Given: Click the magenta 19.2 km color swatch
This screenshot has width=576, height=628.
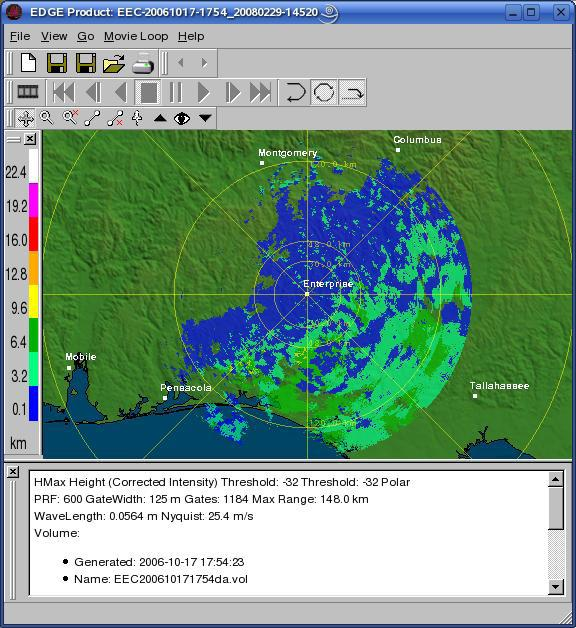Looking at the screenshot, I should coord(33,200).
